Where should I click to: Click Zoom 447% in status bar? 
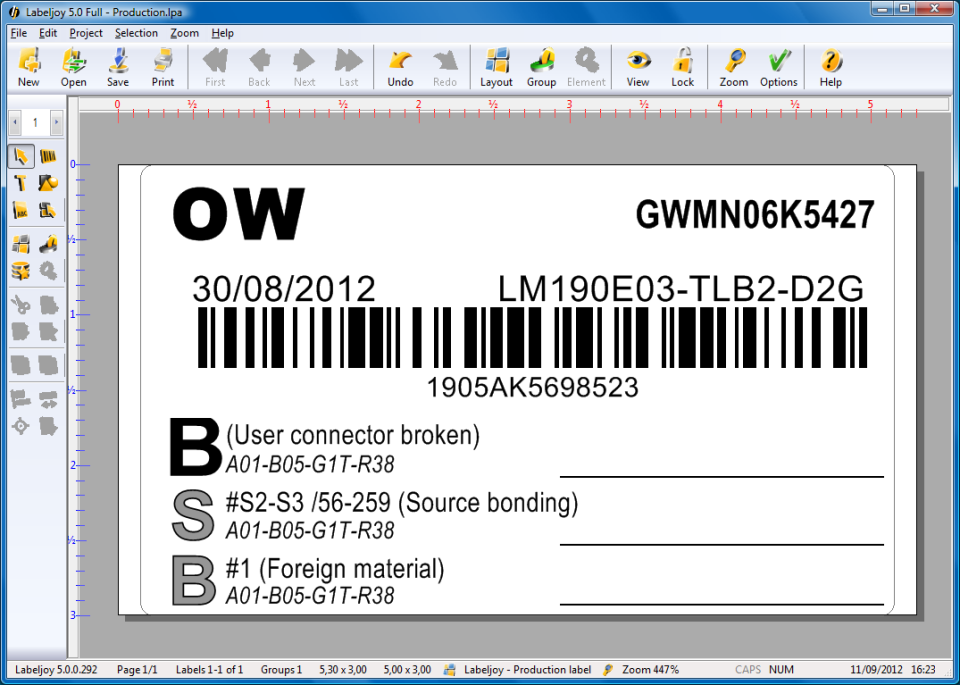(x=650, y=670)
